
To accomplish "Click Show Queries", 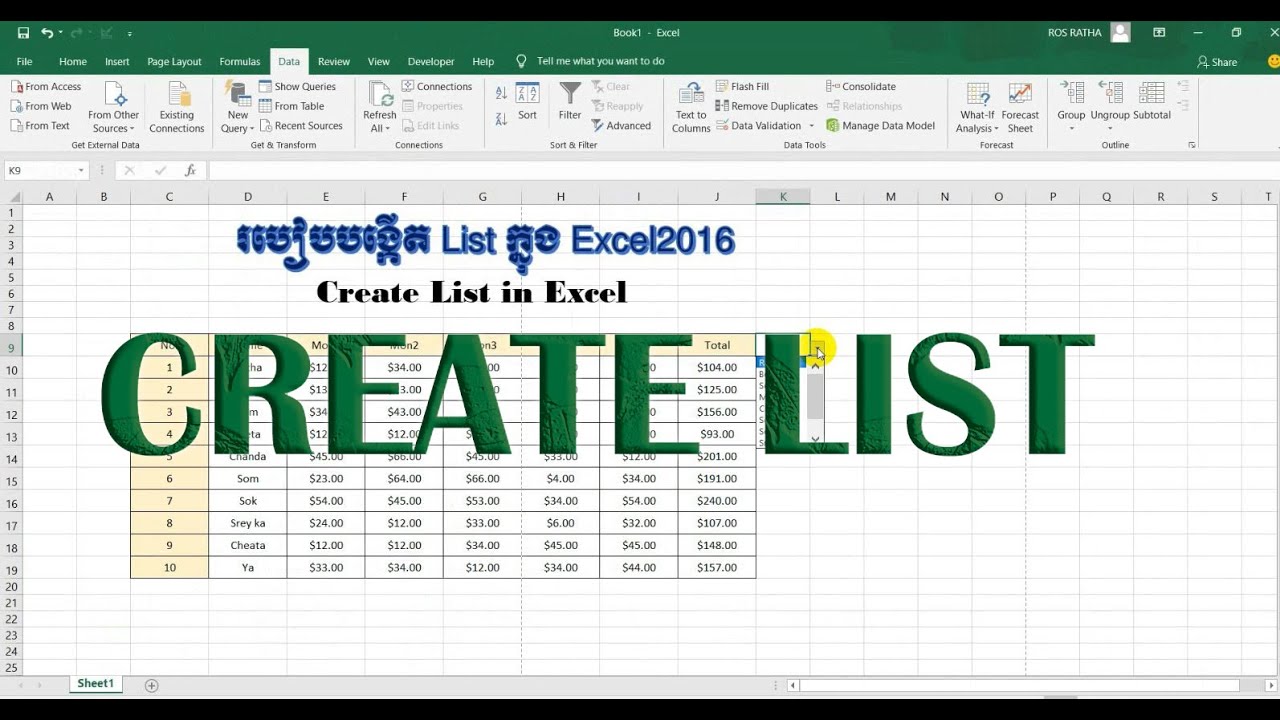I will point(297,87).
